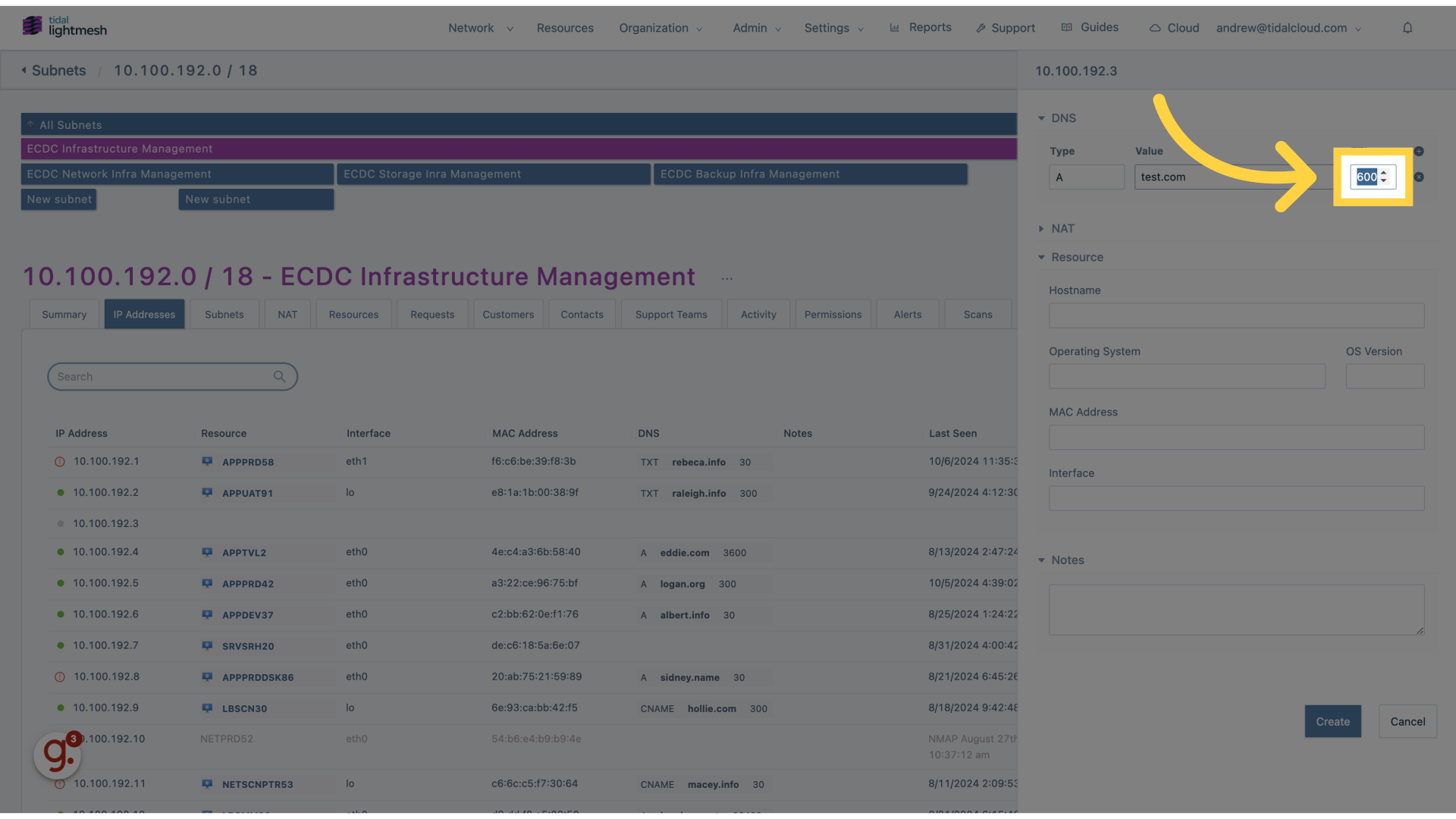This screenshot has height=819, width=1456.
Task: Open the ellipsis menu beside subnet title
Action: [727, 278]
